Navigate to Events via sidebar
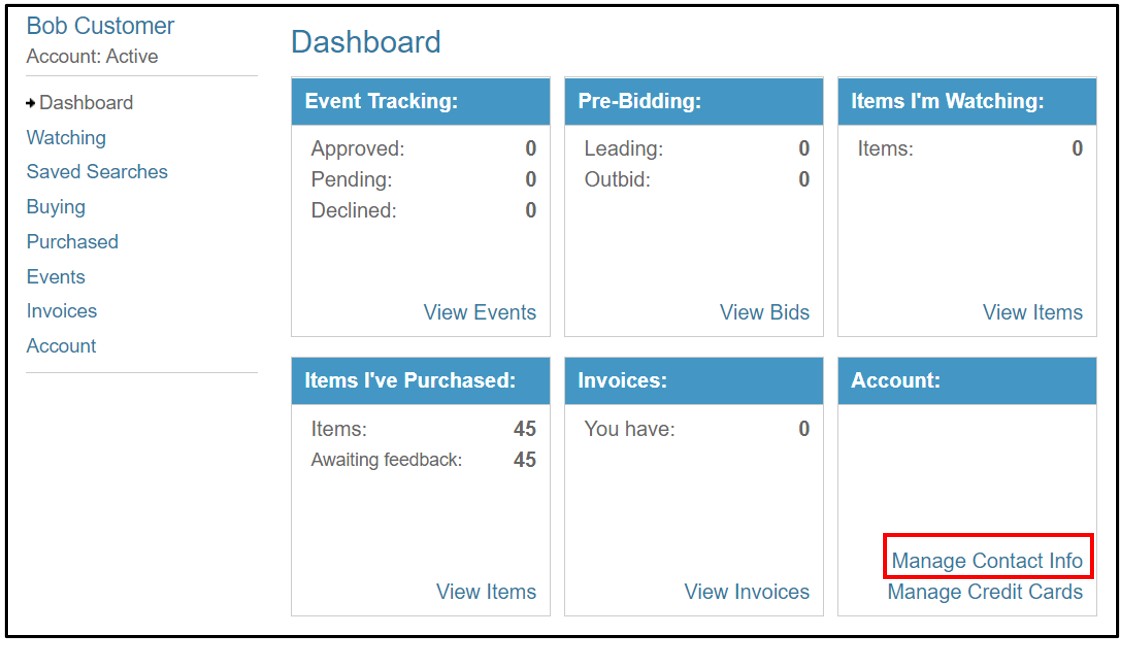Viewport: 1128px width, 645px height. coord(56,276)
